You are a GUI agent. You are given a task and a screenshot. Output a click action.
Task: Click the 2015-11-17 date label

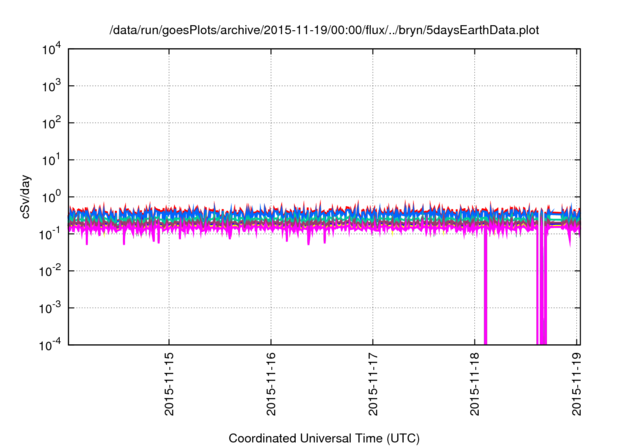coord(373,384)
